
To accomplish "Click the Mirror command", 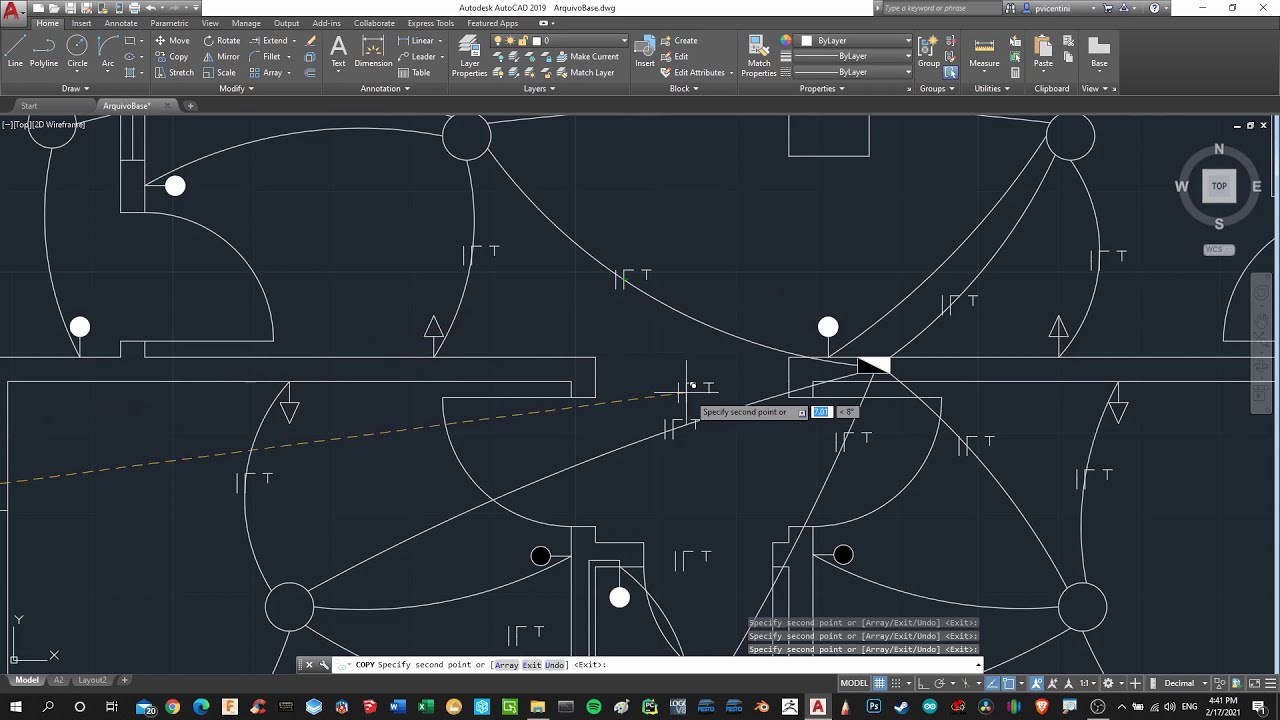I will click(x=221, y=57).
